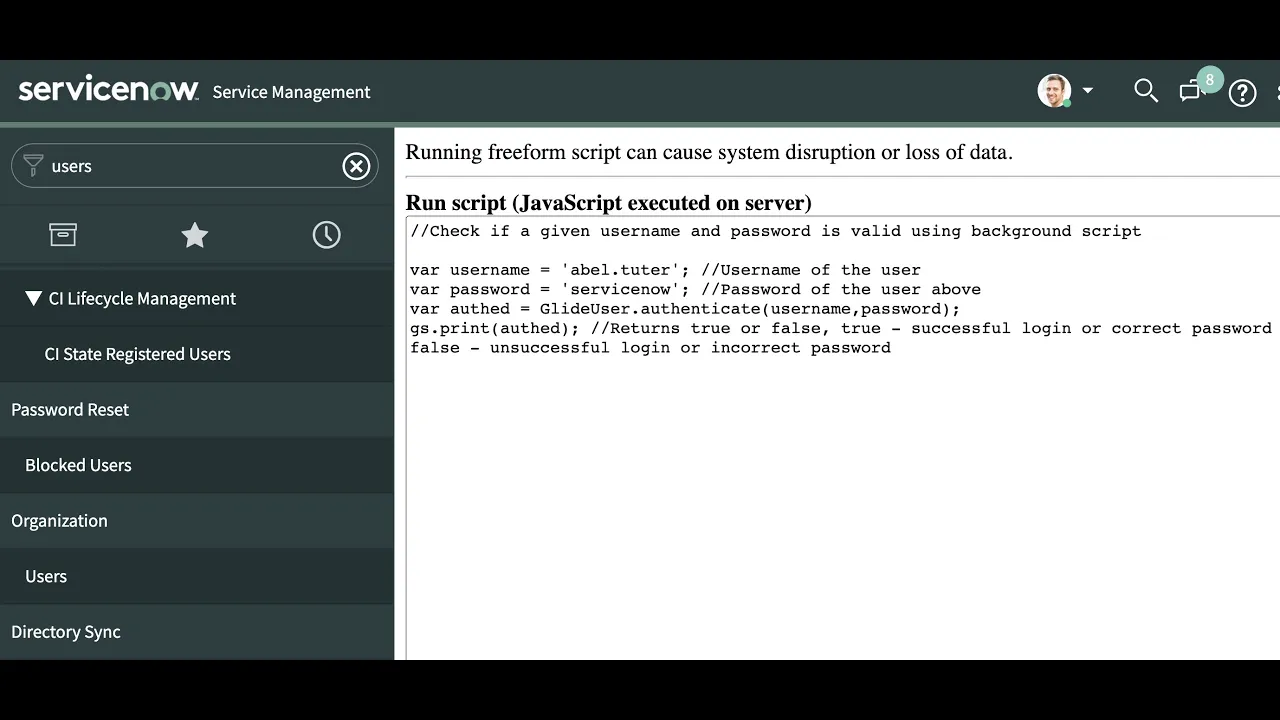Expand the user menu dropdown arrow

click(1088, 90)
